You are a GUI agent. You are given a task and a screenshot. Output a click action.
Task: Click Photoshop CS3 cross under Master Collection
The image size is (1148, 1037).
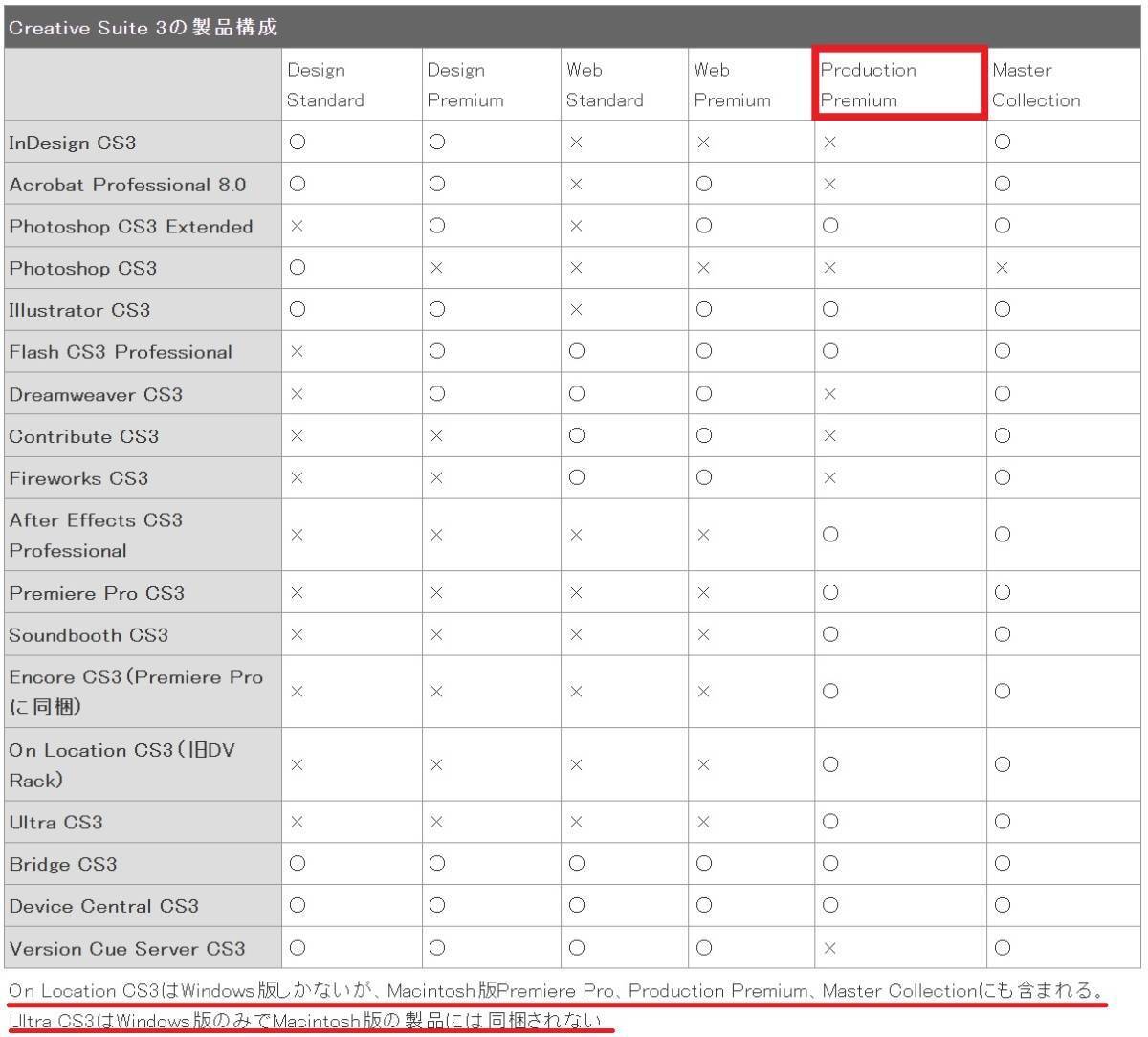(1002, 269)
